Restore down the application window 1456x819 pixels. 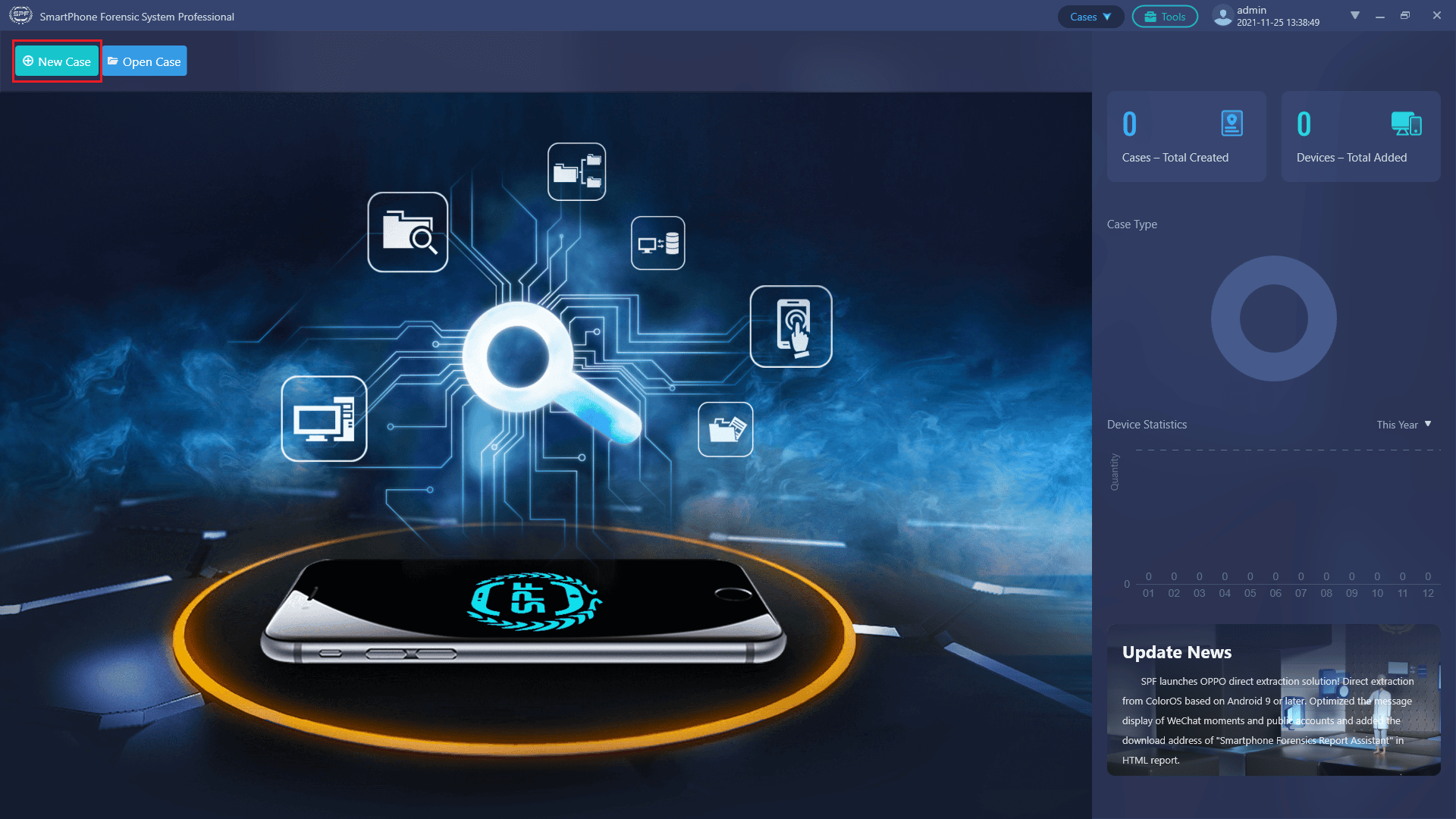[1405, 16]
